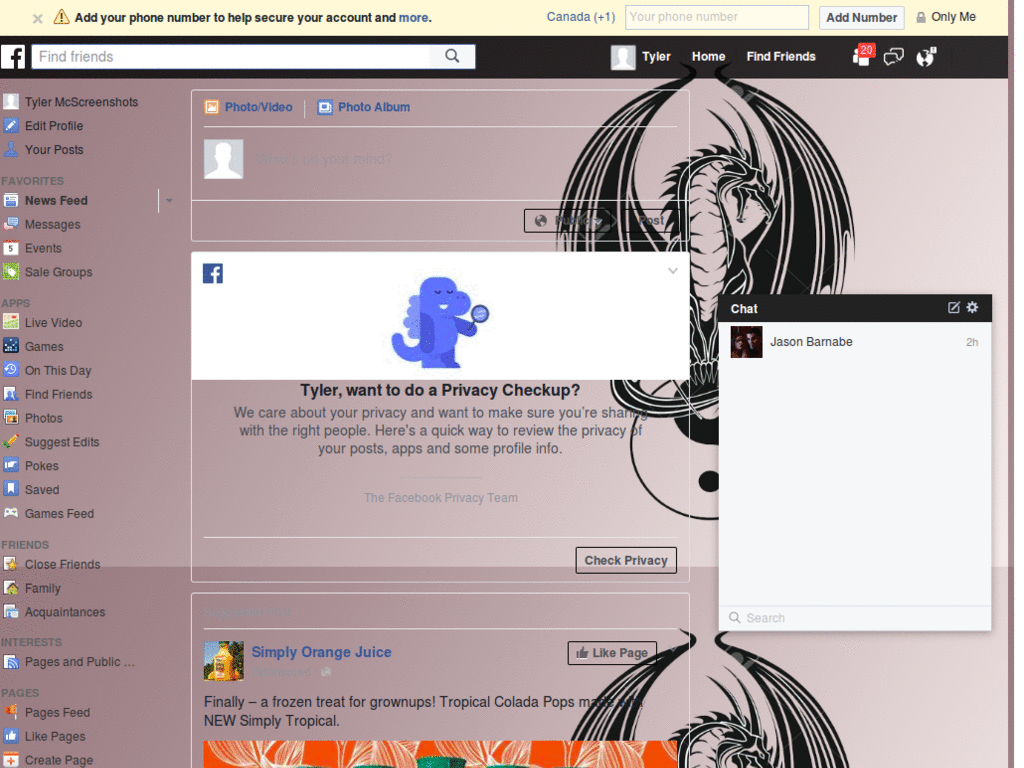The image size is (1024, 768).
Task: Open Games in apps list
Action: coord(33,346)
